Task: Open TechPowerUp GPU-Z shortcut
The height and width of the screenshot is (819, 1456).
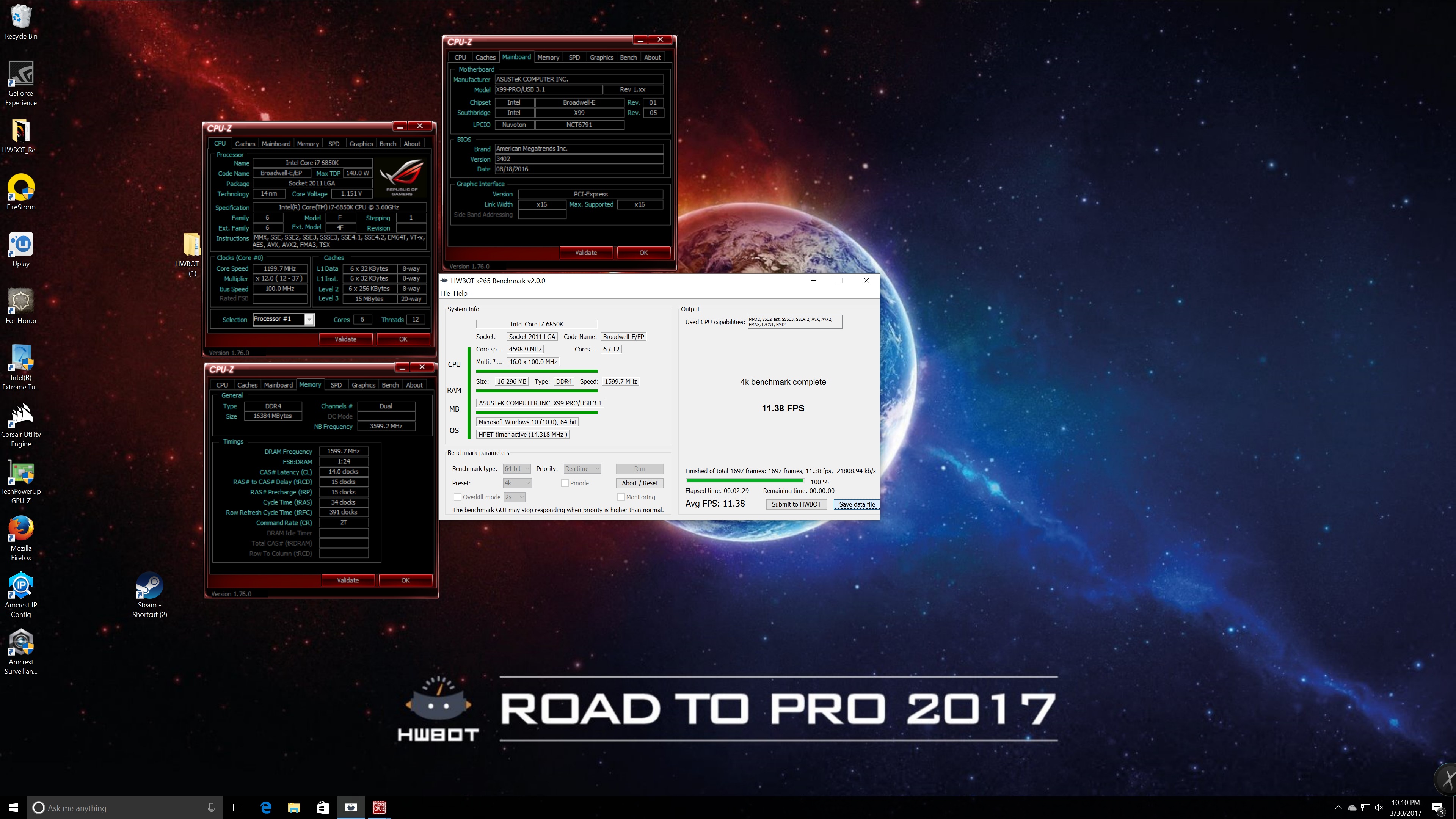Action: pos(21,482)
